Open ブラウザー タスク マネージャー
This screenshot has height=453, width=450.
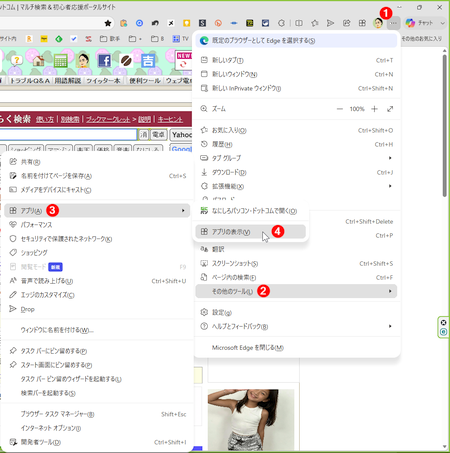click(x=97, y=414)
